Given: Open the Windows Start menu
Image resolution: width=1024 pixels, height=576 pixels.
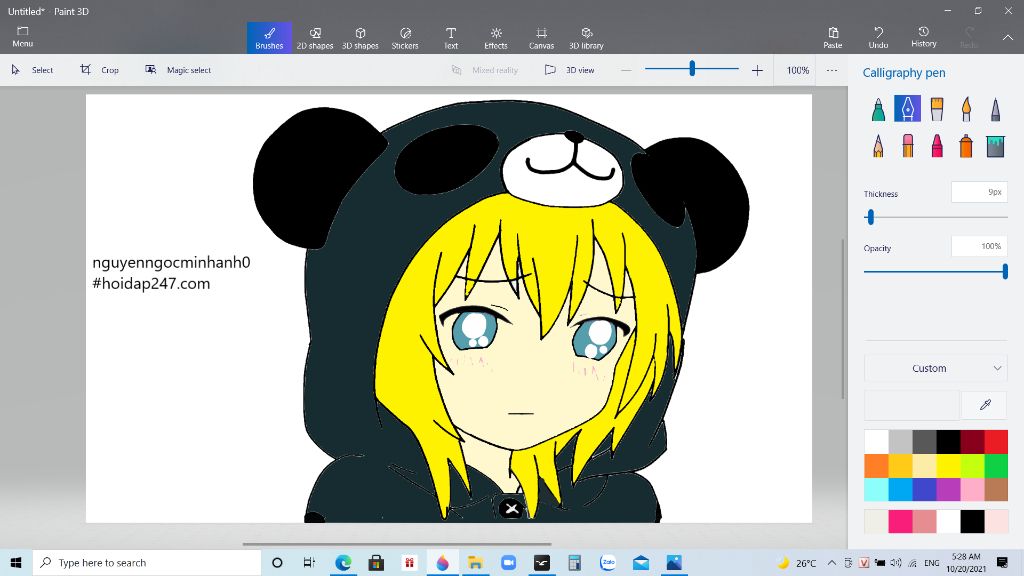Looking at the screenshot, I should pos(16,562).
